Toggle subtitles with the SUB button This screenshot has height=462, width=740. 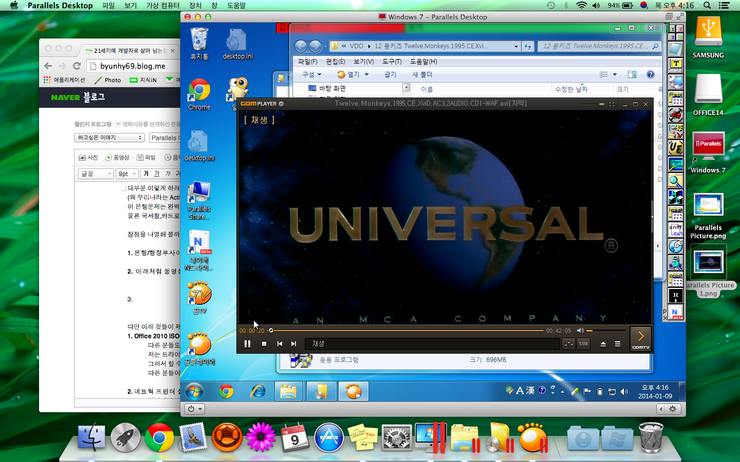(584, 344)
